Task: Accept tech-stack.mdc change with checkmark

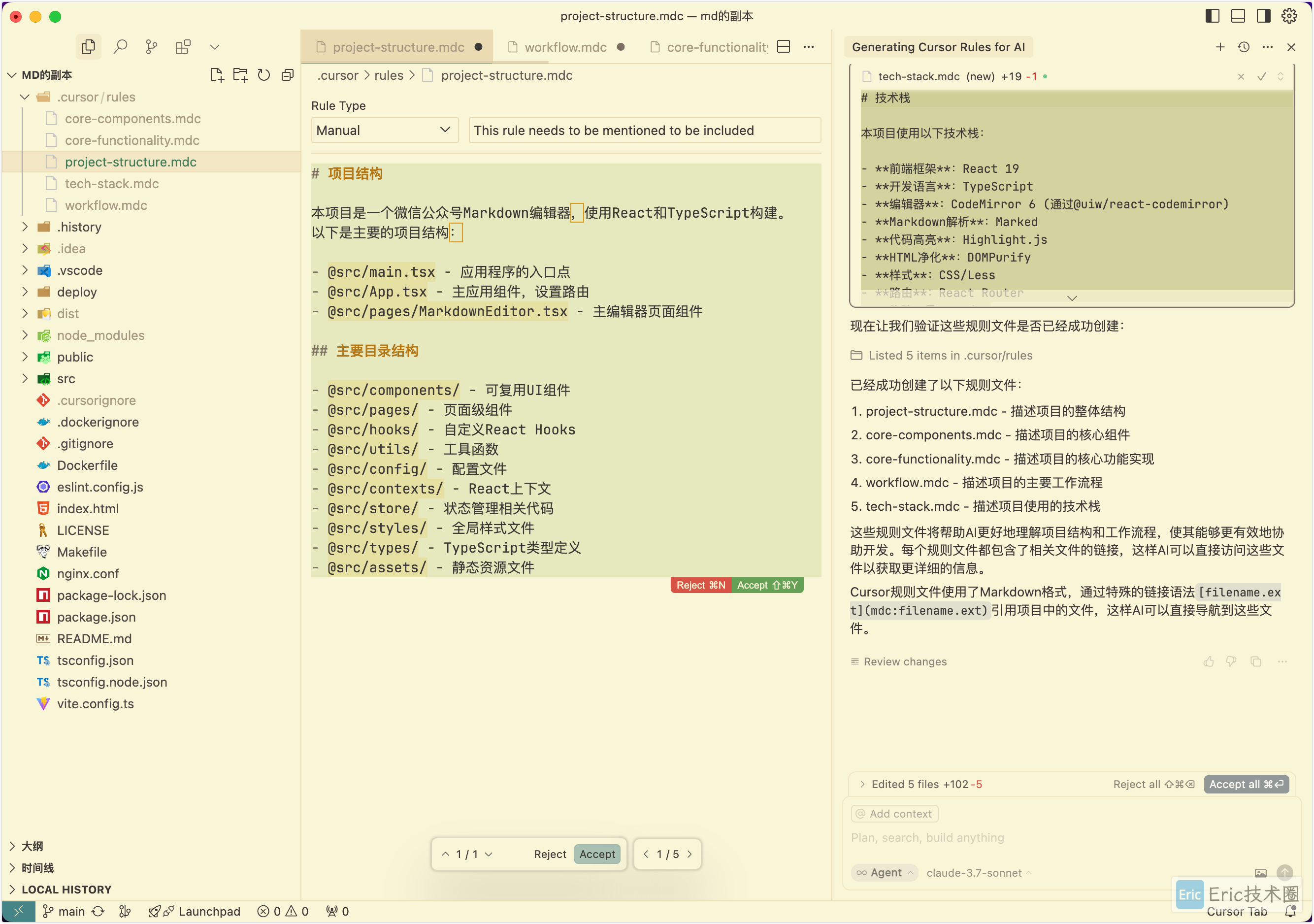Action: tap(1261, 77)
